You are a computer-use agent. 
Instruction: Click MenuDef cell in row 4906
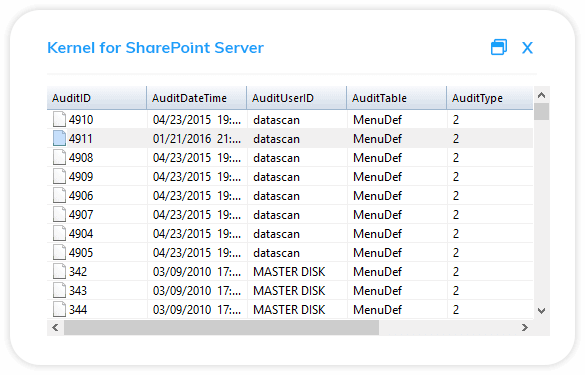coord(397,196)
